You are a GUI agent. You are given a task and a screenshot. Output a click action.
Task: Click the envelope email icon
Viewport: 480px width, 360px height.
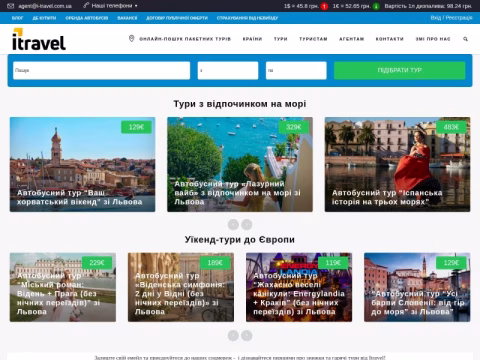coord(10,6)
